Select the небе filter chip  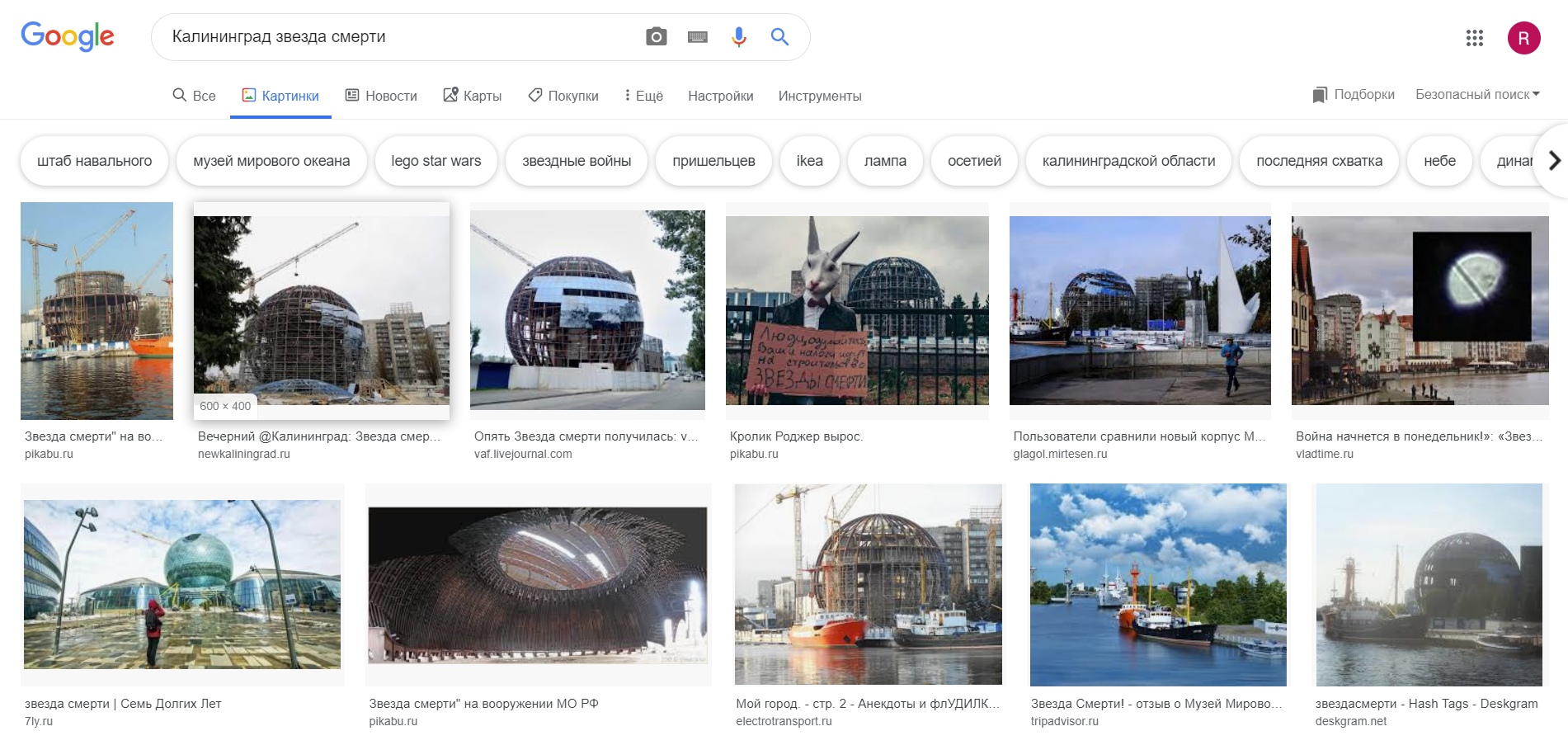click(1439, 161)
